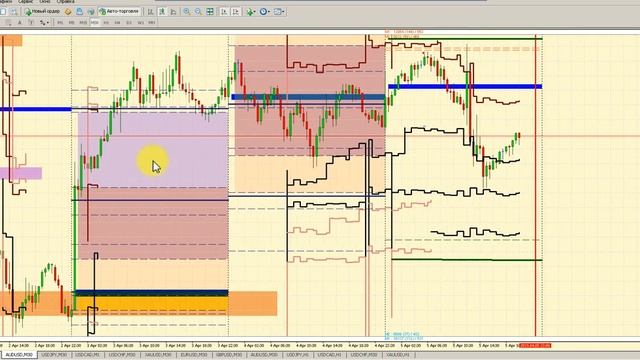Open the indicators list icon
Image resolution: width=640 pixels, height=360 pixels.
tap(249, 12)
